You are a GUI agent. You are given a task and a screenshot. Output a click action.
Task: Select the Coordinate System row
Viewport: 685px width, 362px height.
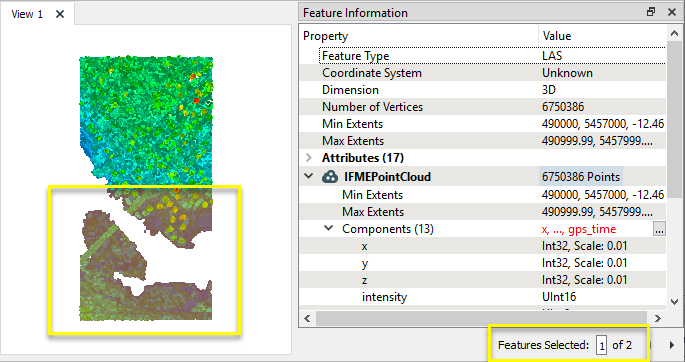pyautogui.click(x=483, y=73)
